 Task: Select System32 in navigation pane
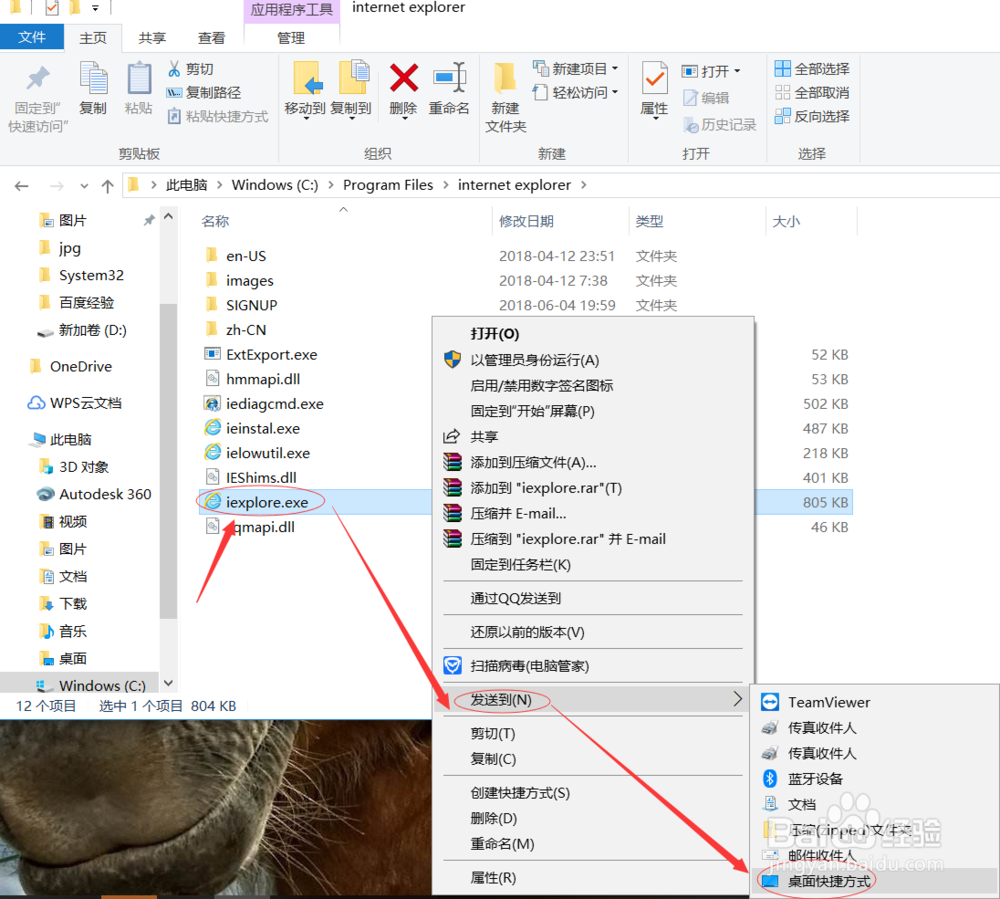[81, 275]
